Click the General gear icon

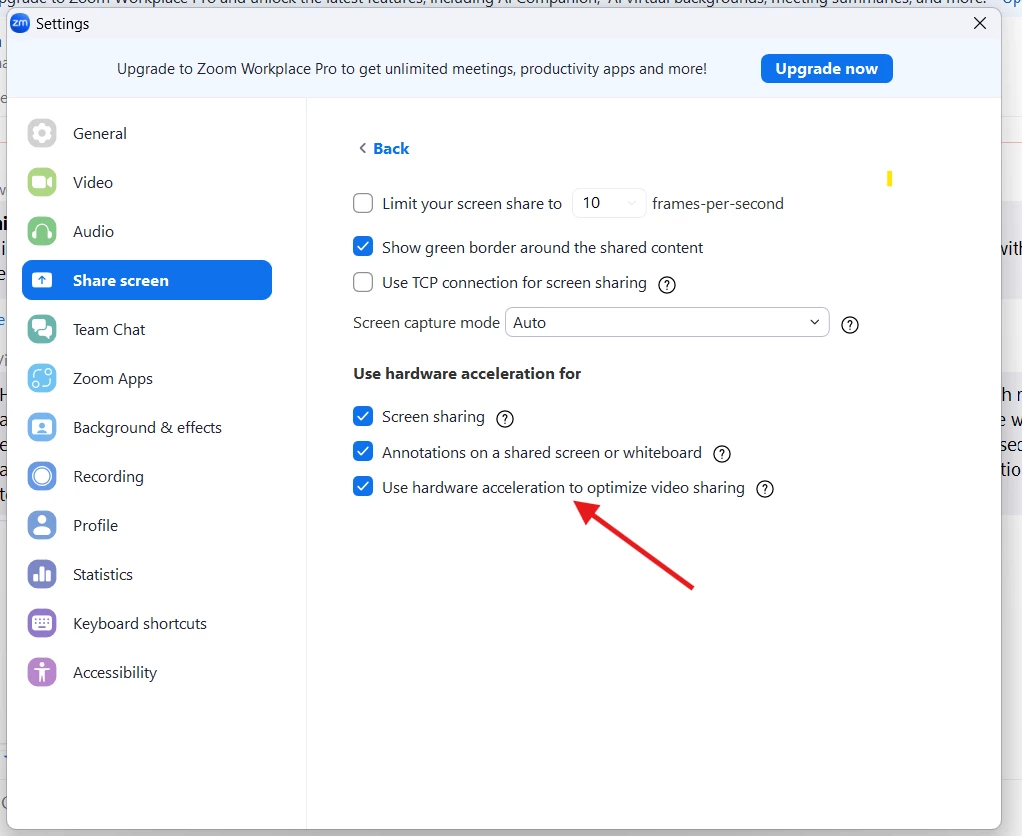pos(42,134)
